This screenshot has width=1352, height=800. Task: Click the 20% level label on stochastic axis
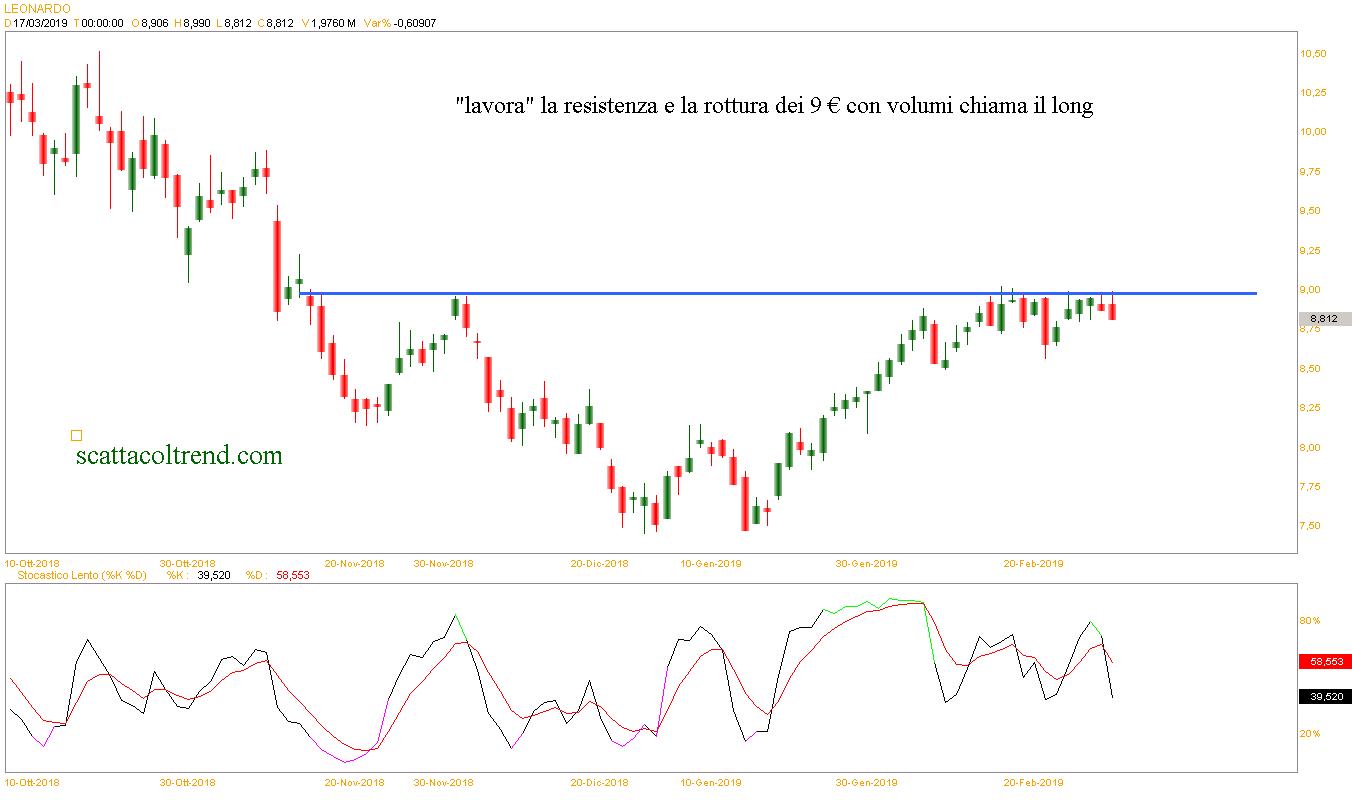point(1309,733)
